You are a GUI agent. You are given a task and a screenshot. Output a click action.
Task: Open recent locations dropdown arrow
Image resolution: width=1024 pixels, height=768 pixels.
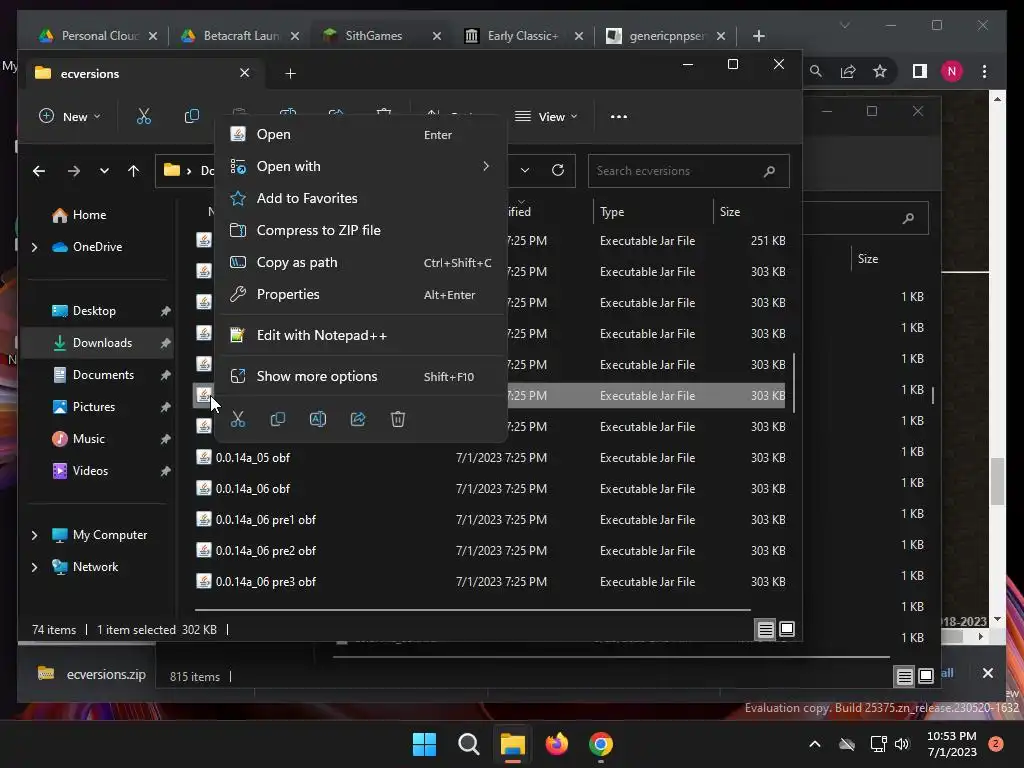[x=104, y=171]
